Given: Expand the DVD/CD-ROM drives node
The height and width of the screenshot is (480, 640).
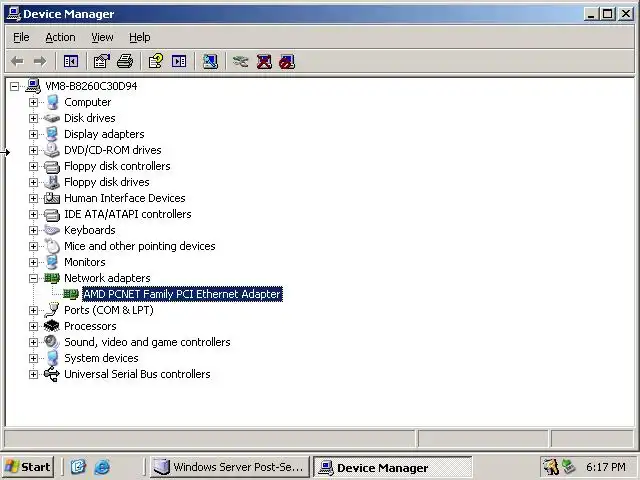Looking at the screenshot, I should tap(33, 150).
